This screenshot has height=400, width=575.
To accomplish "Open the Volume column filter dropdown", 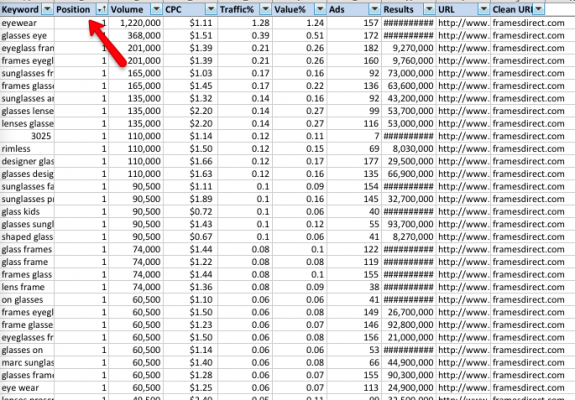I will pos(156,10).
